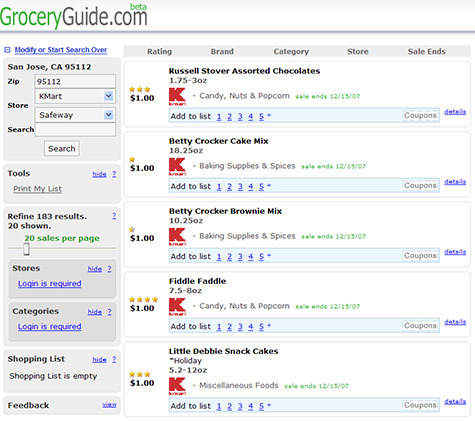Open the KMart store dropdown
This screenshot has width=475, height=421.
[x=108, y=96]
